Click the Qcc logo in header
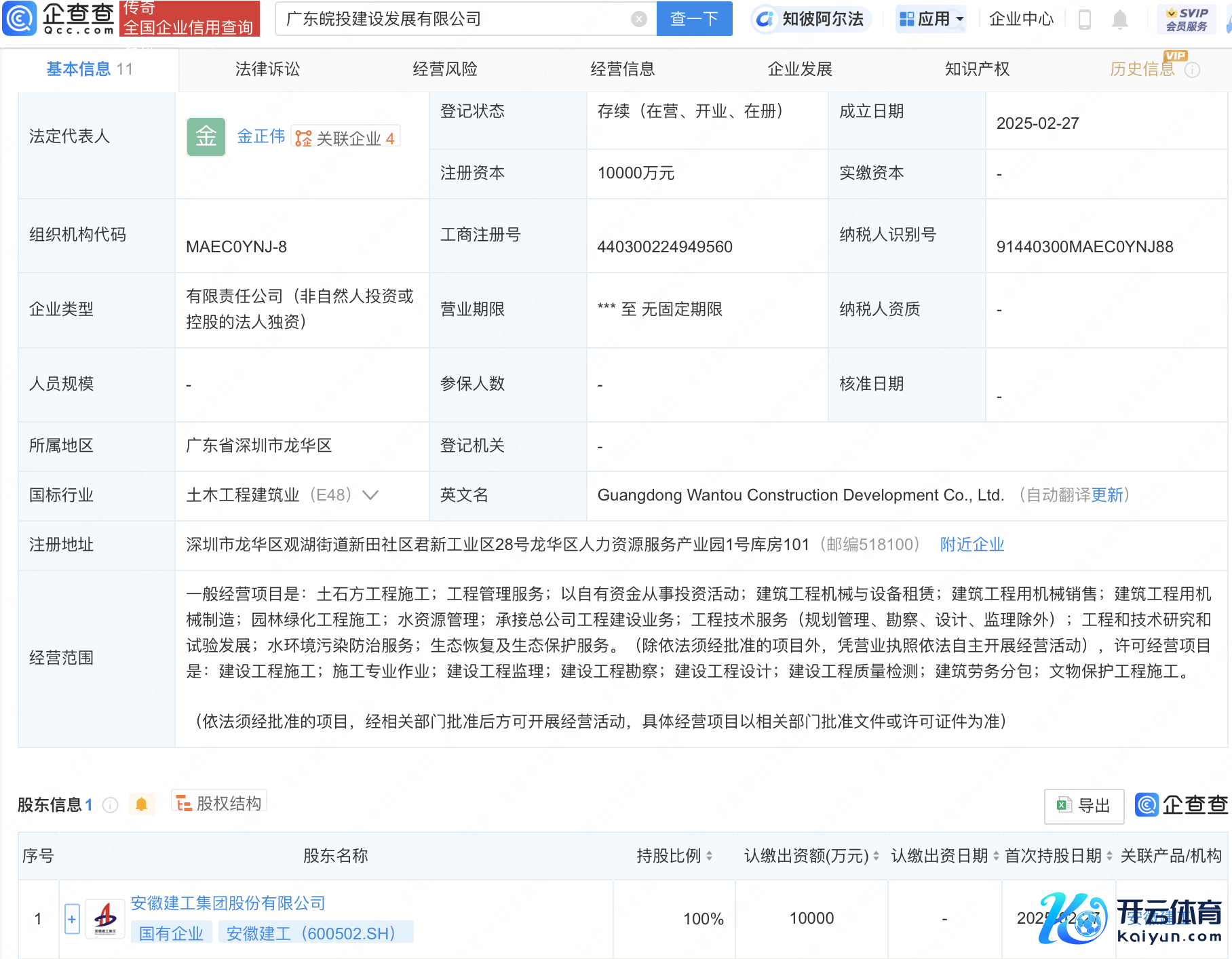The height and width of the screenshot is (959, 1232). click(60, 18)
